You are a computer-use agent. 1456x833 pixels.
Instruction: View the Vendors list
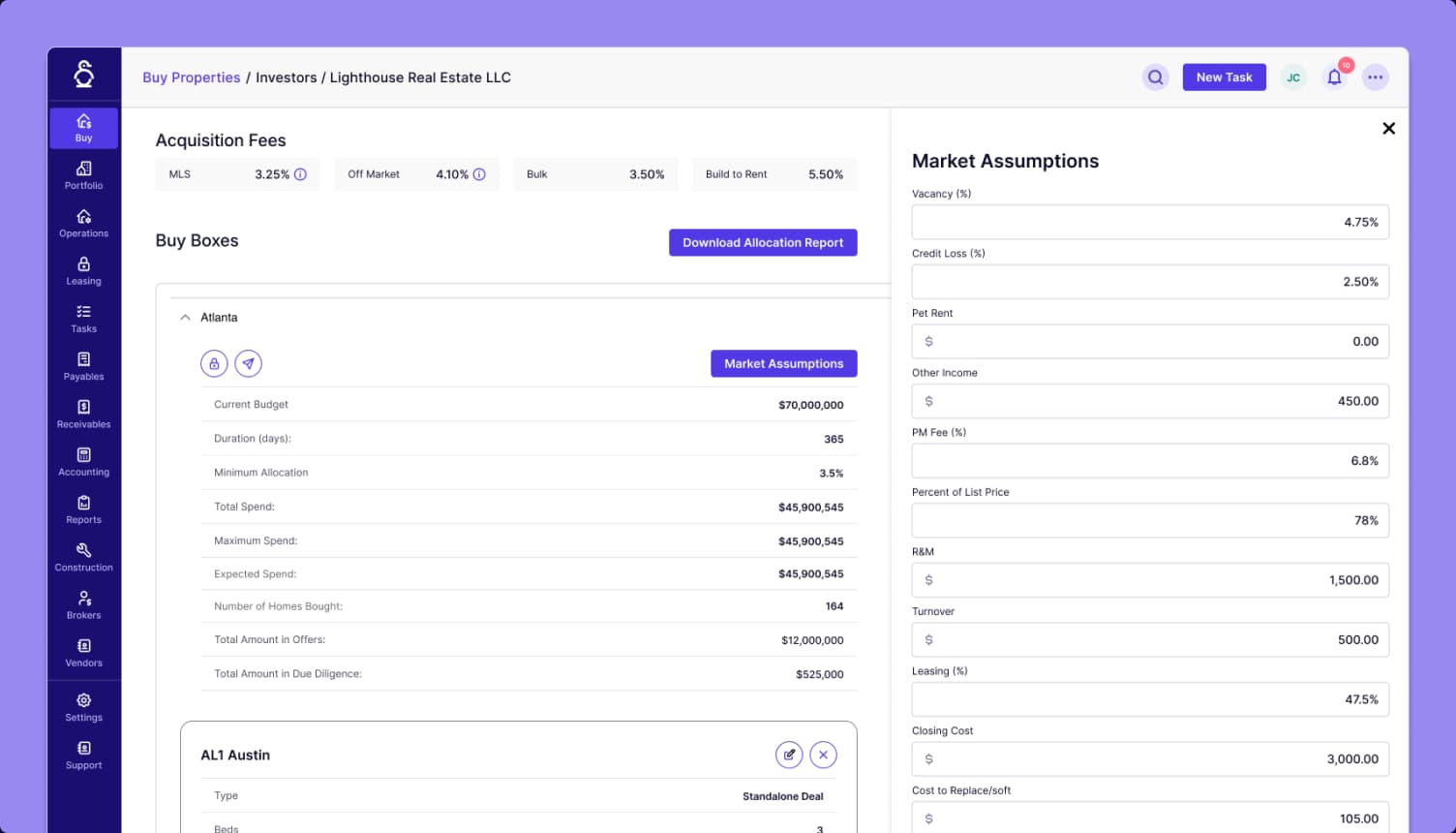click(x=83, y=652)
